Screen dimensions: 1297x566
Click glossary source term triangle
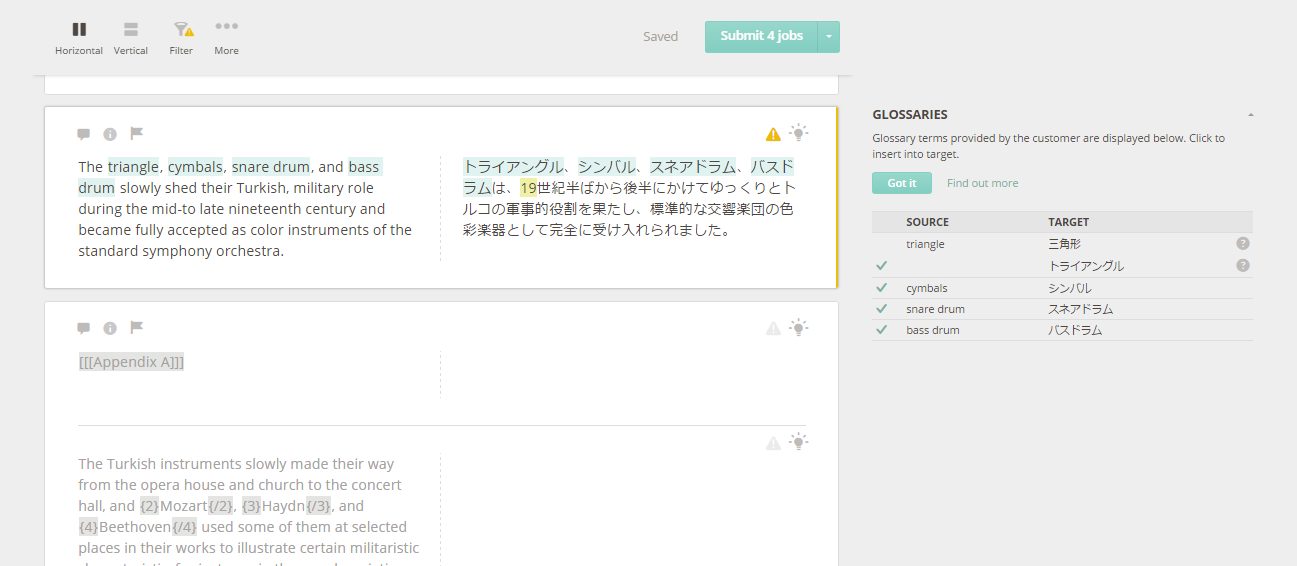(925, 244)
